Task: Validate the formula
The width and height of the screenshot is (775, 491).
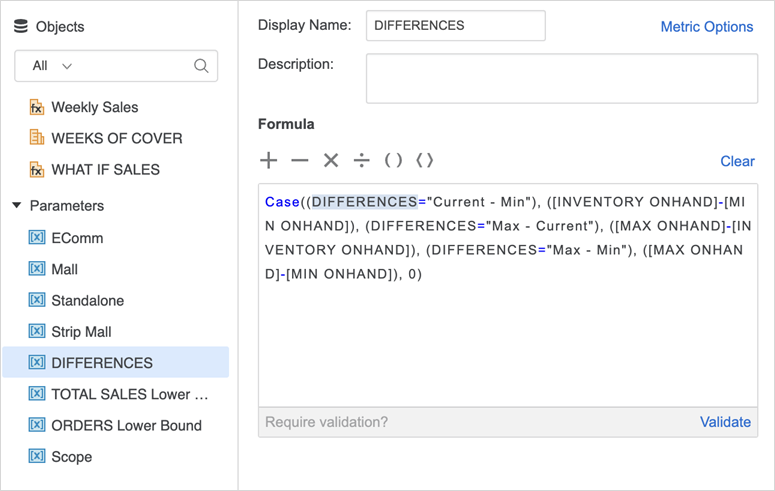Action: pyautogui.click(x=725, y=422)
